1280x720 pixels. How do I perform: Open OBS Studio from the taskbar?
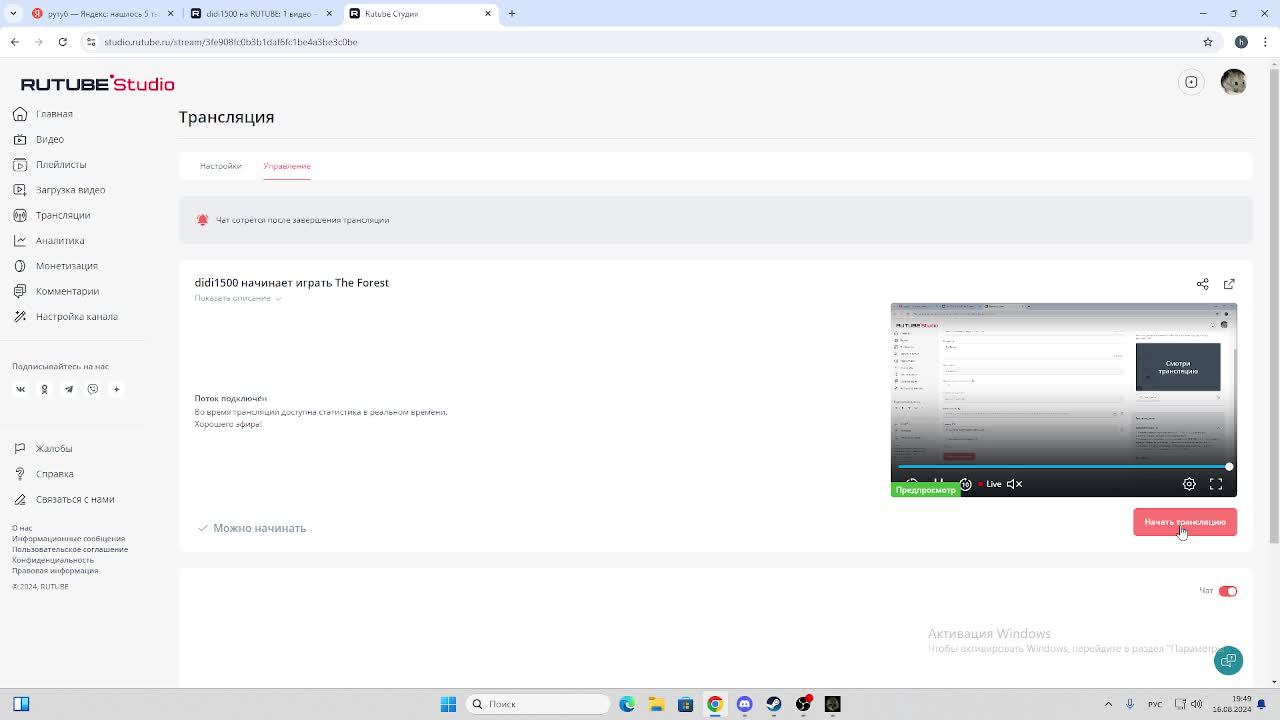pos(803,704)
